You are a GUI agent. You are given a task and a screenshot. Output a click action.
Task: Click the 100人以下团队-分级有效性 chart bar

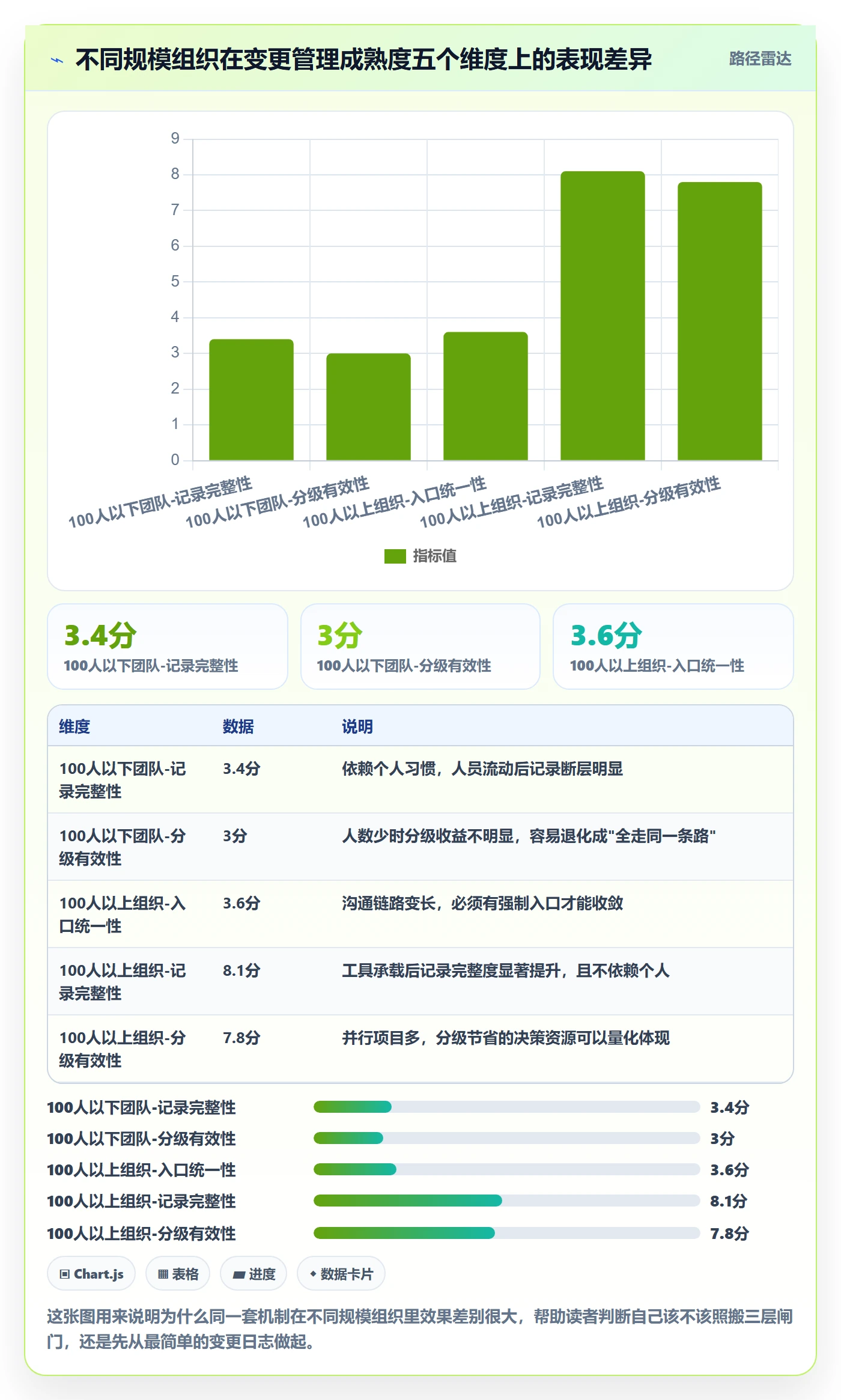click(368, 407)
